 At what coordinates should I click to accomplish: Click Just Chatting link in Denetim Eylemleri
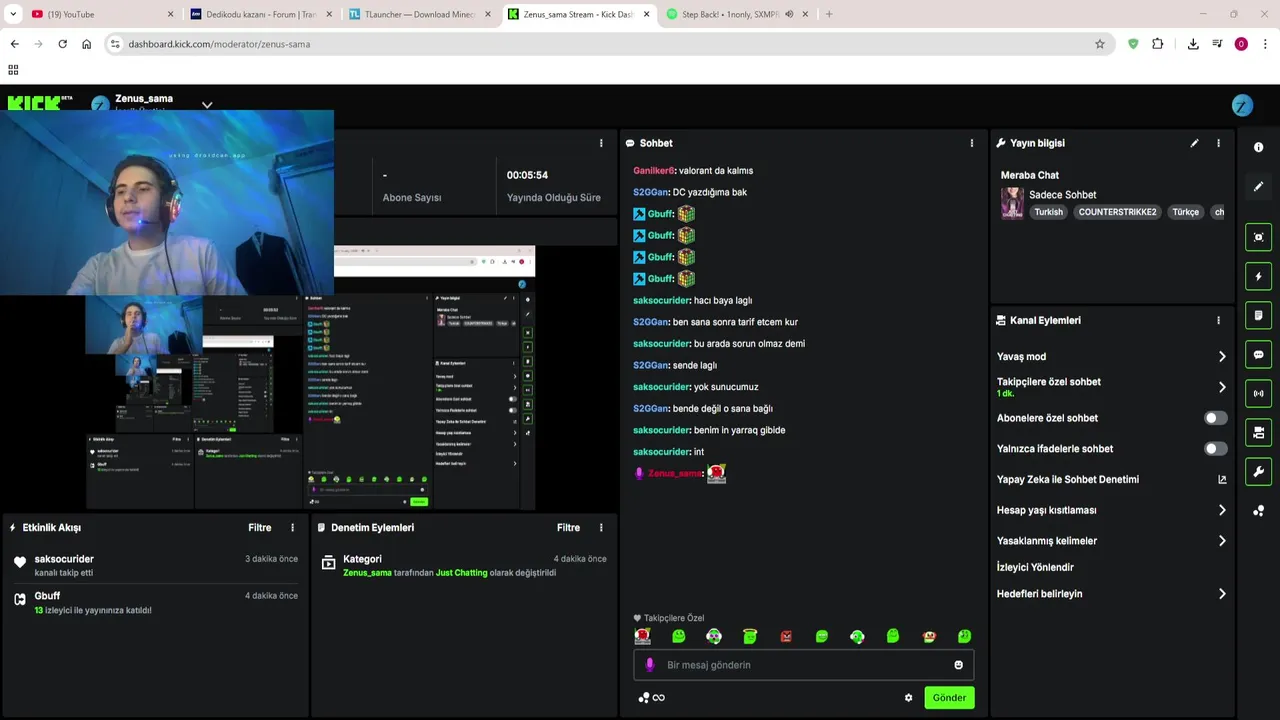coord(462,573)
